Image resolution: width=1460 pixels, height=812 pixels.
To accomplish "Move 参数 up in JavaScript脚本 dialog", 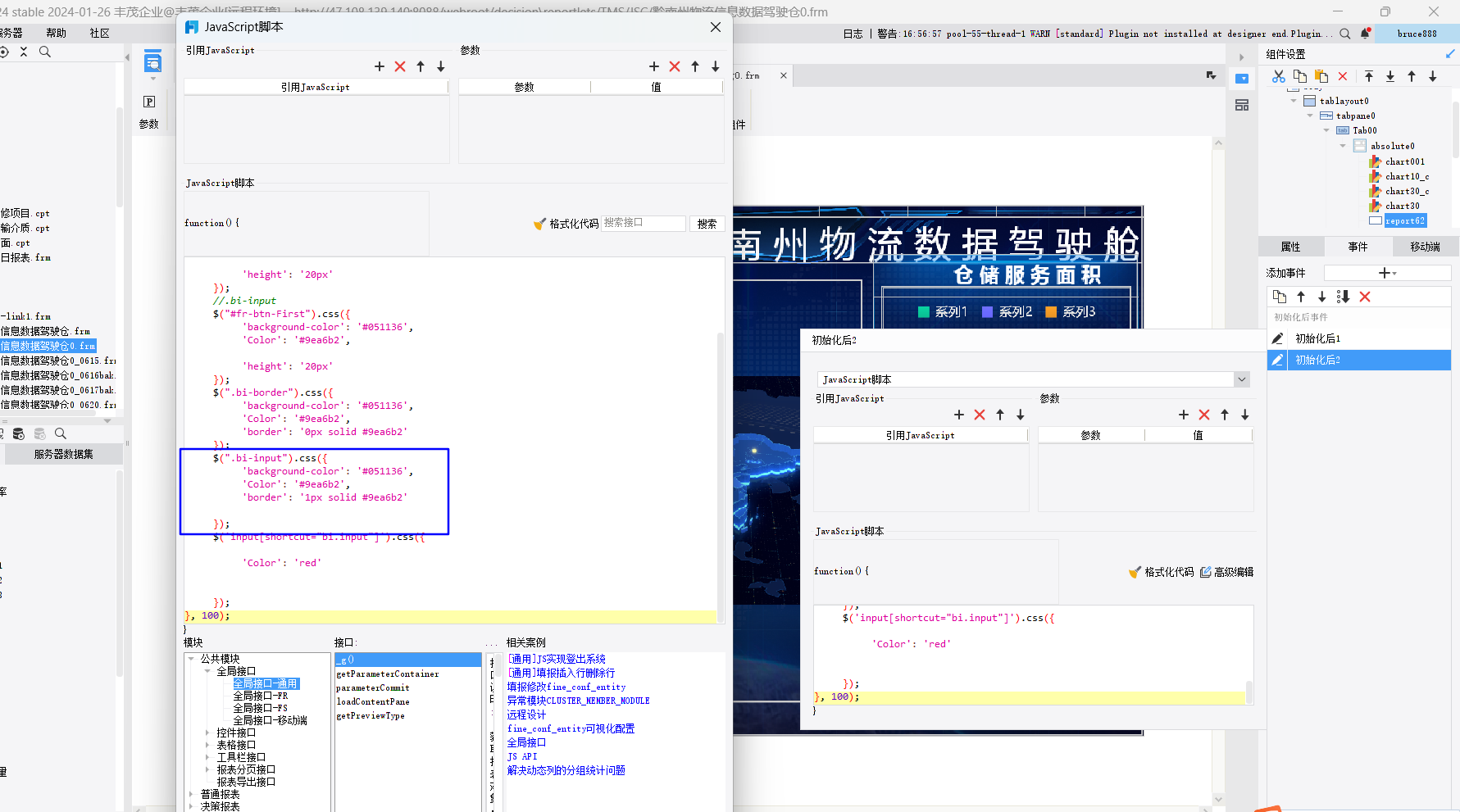I will pos(695,66).
